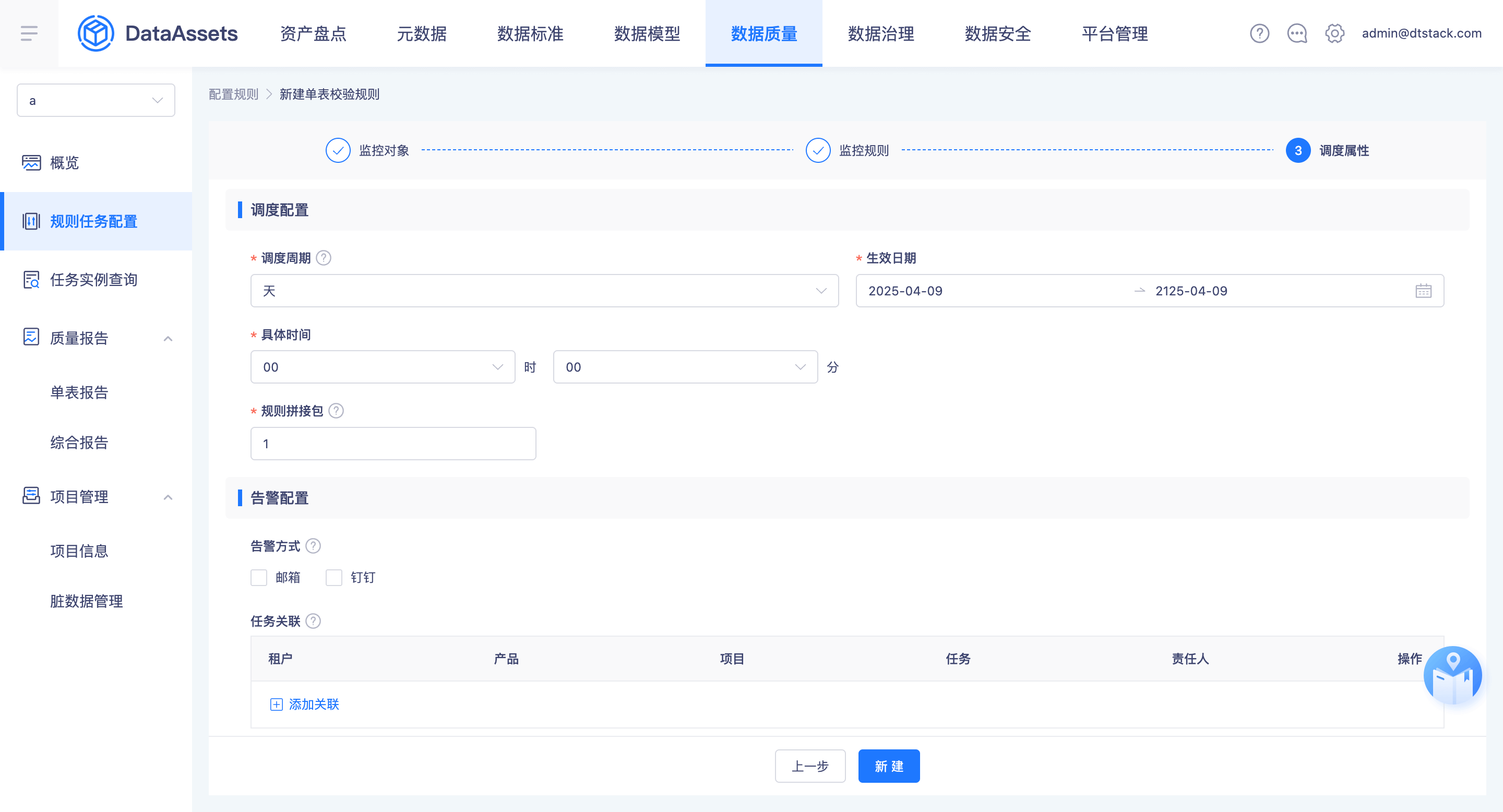Screen dimensions: 1503x812
Task: Click the blue 新建 button
Action: 889,766
